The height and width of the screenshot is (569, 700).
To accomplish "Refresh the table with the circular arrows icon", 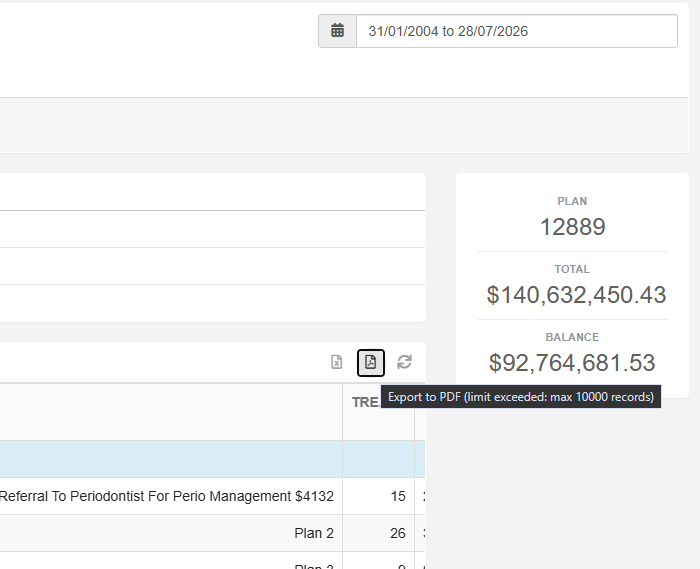I will 404,362.
